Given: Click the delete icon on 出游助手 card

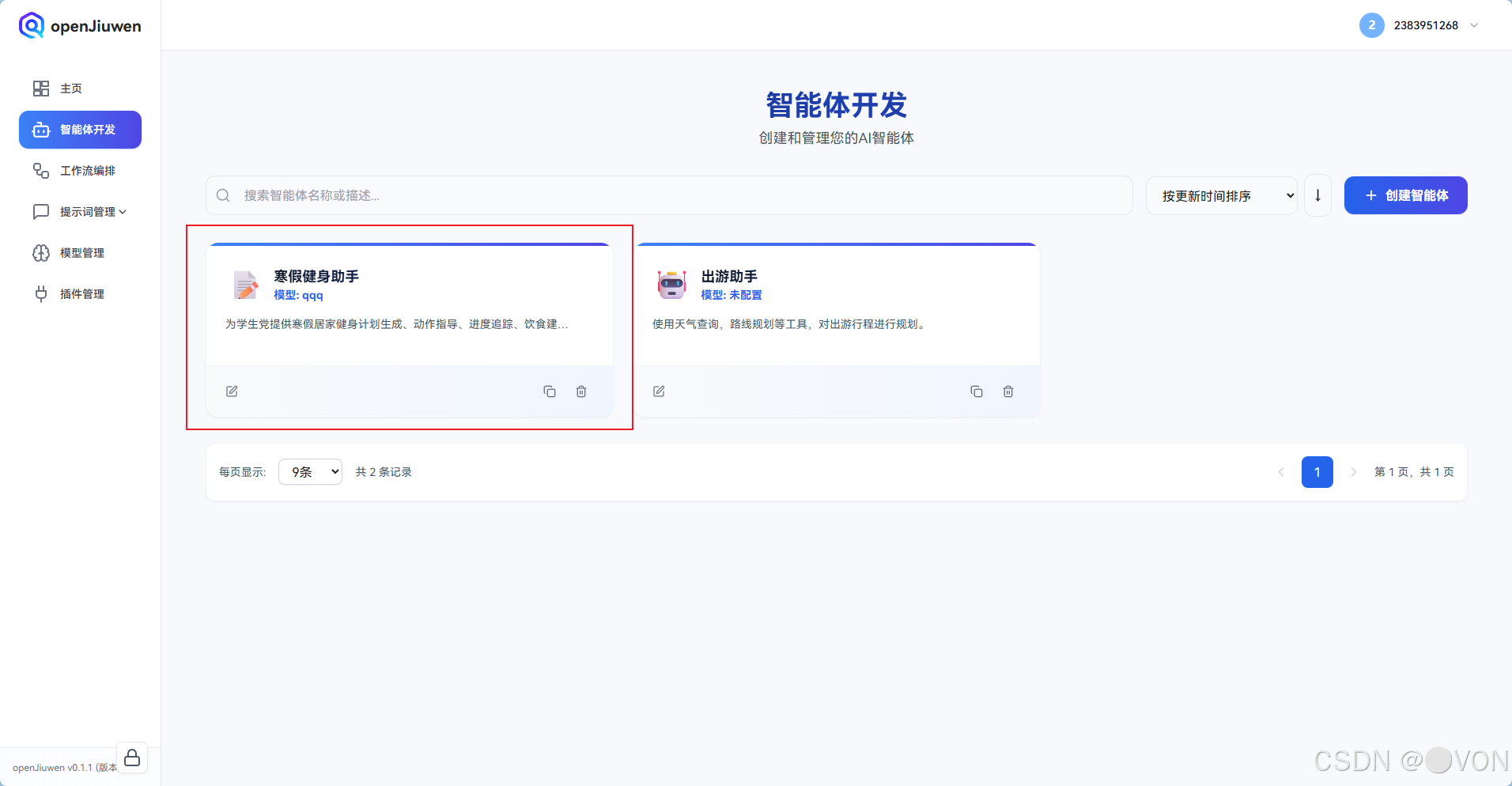Looking at the screenshot, I should click(1008, 391).
